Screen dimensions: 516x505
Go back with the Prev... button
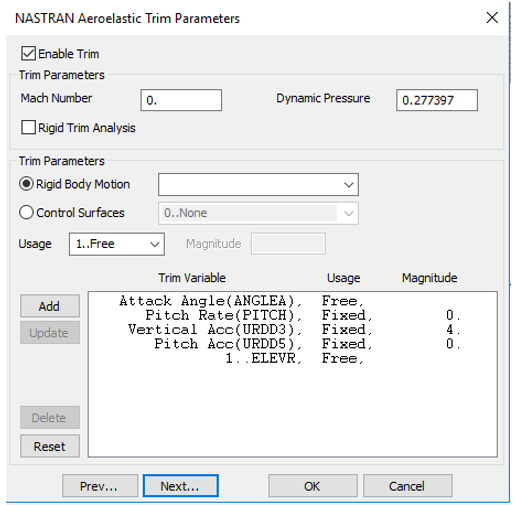(100, 486)
